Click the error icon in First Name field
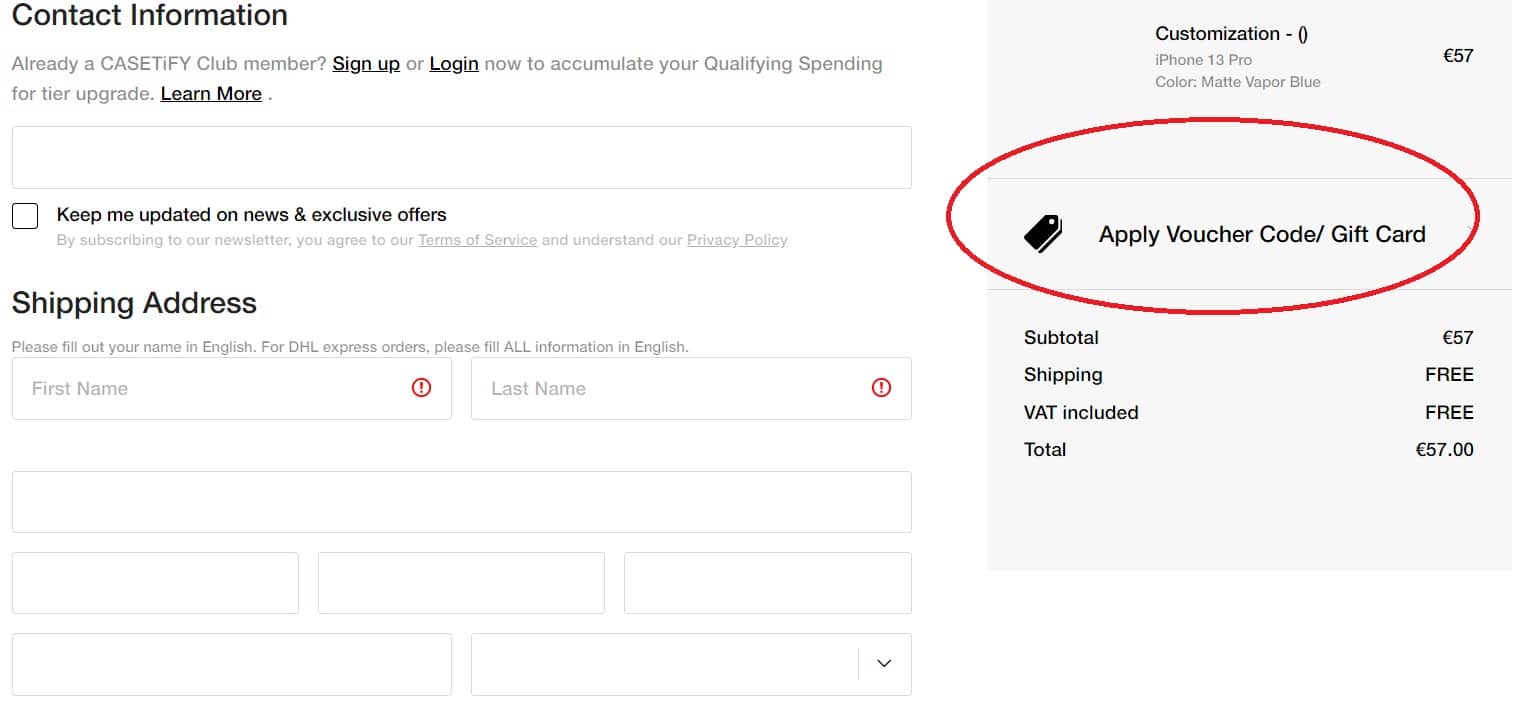Screen dimensions: 1524x706 (x=421, y=388)
